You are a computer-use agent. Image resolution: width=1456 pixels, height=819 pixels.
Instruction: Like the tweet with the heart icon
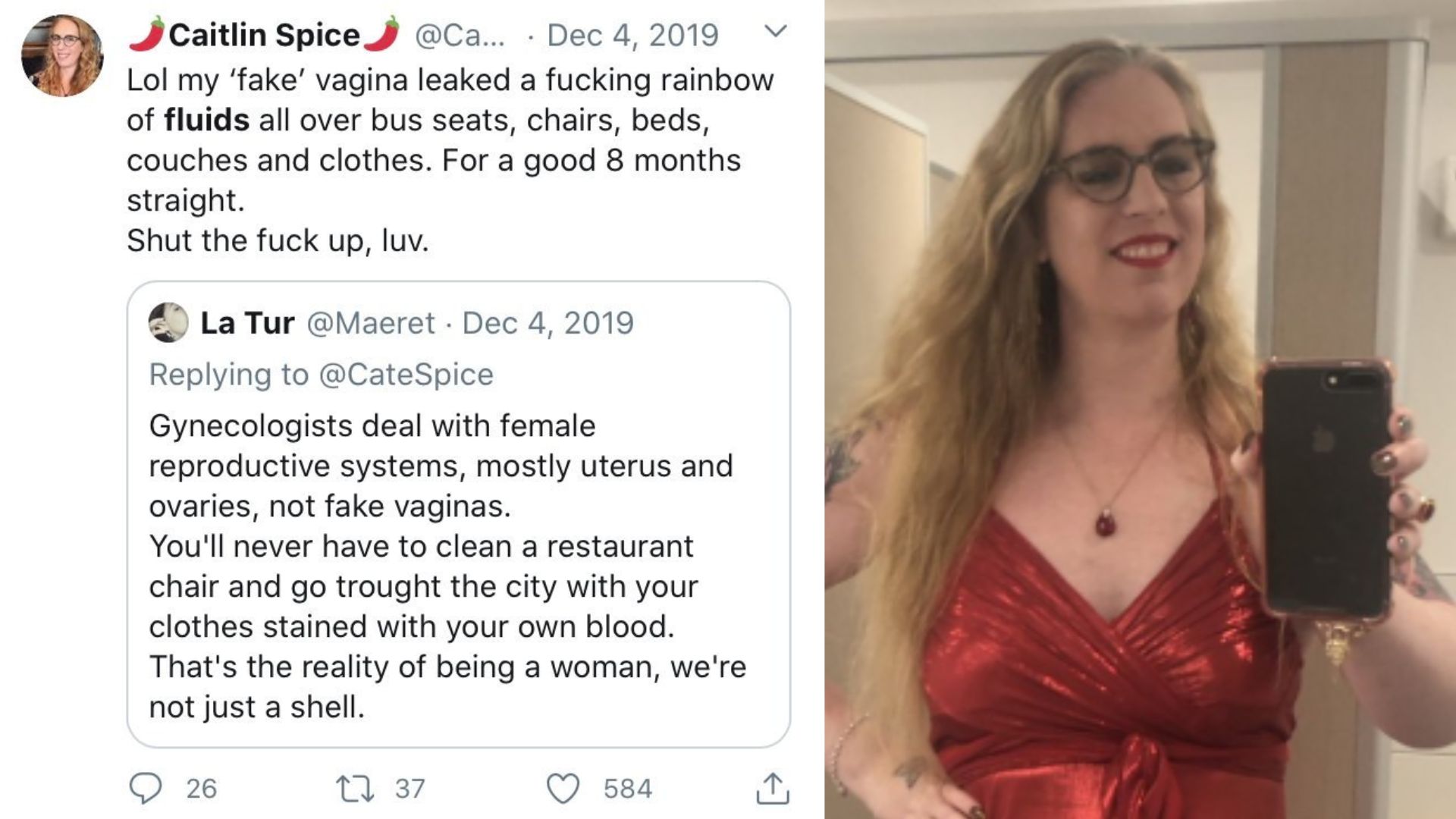click(563, 788)
